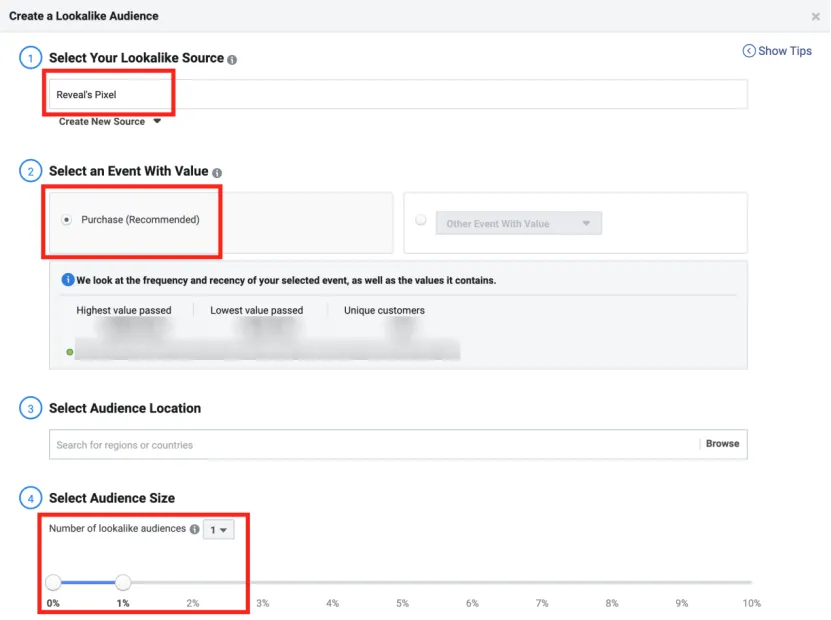The width and height of the screenshot is (831, 620).
Task: Click info icon by Number of lookalike audiences
Action: [194, 530]
